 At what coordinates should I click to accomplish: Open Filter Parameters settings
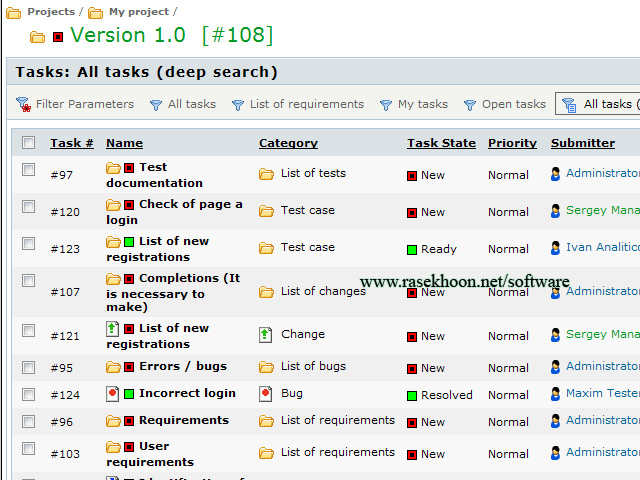(84, 104)
